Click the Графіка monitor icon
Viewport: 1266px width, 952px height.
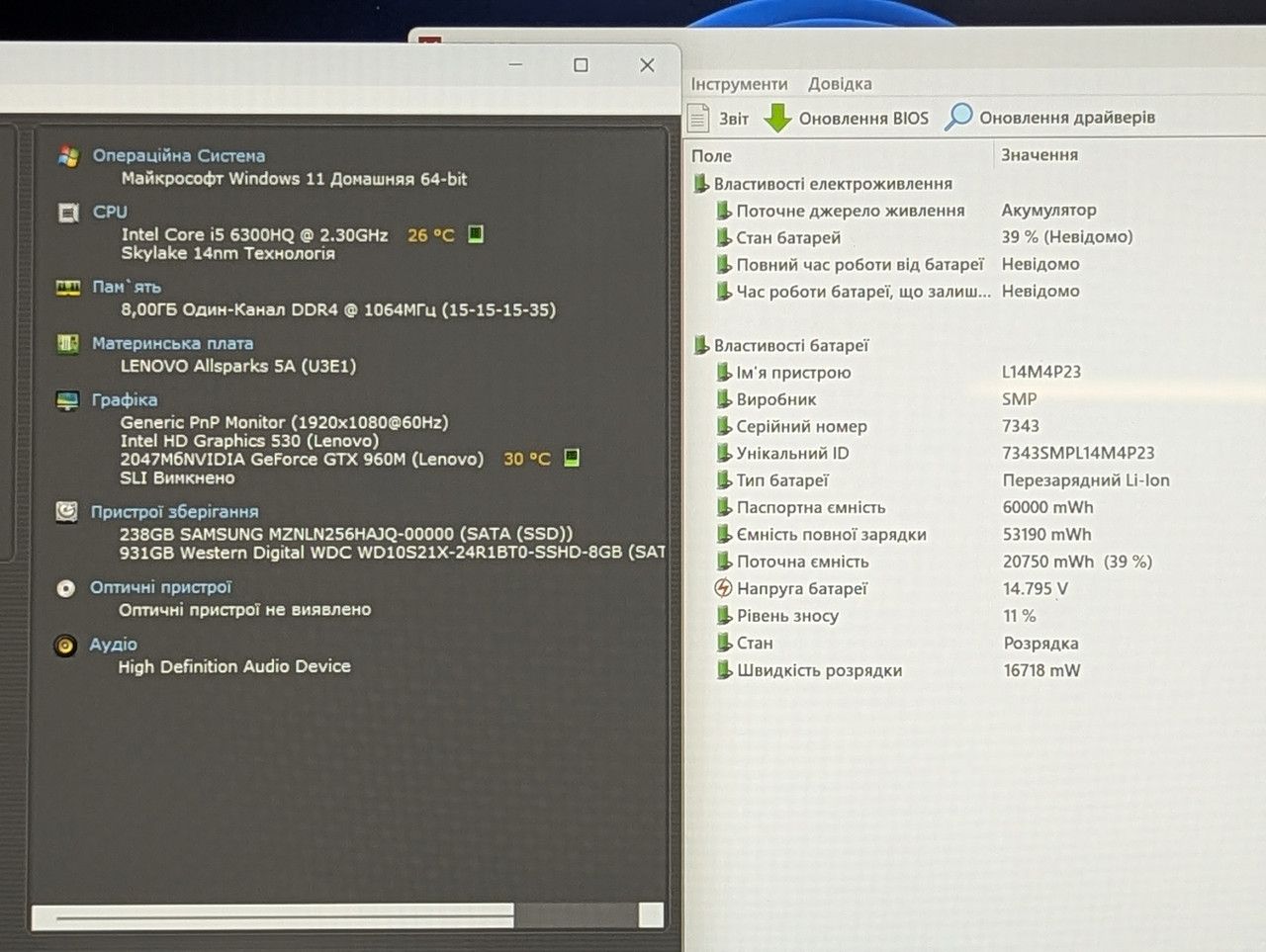pyautogui.click(x=67, y=400)
